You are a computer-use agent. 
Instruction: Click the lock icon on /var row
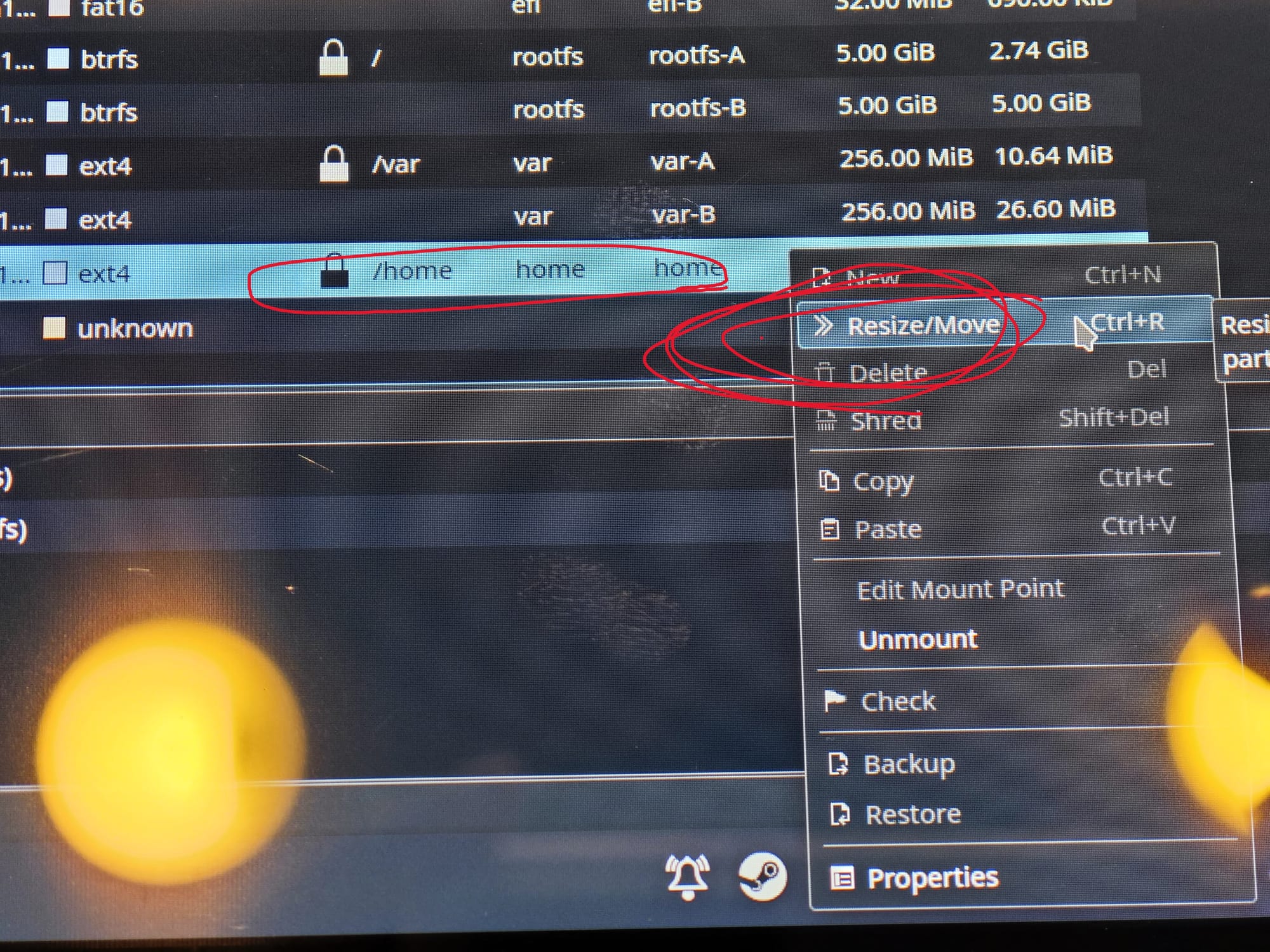click(333, 163)
